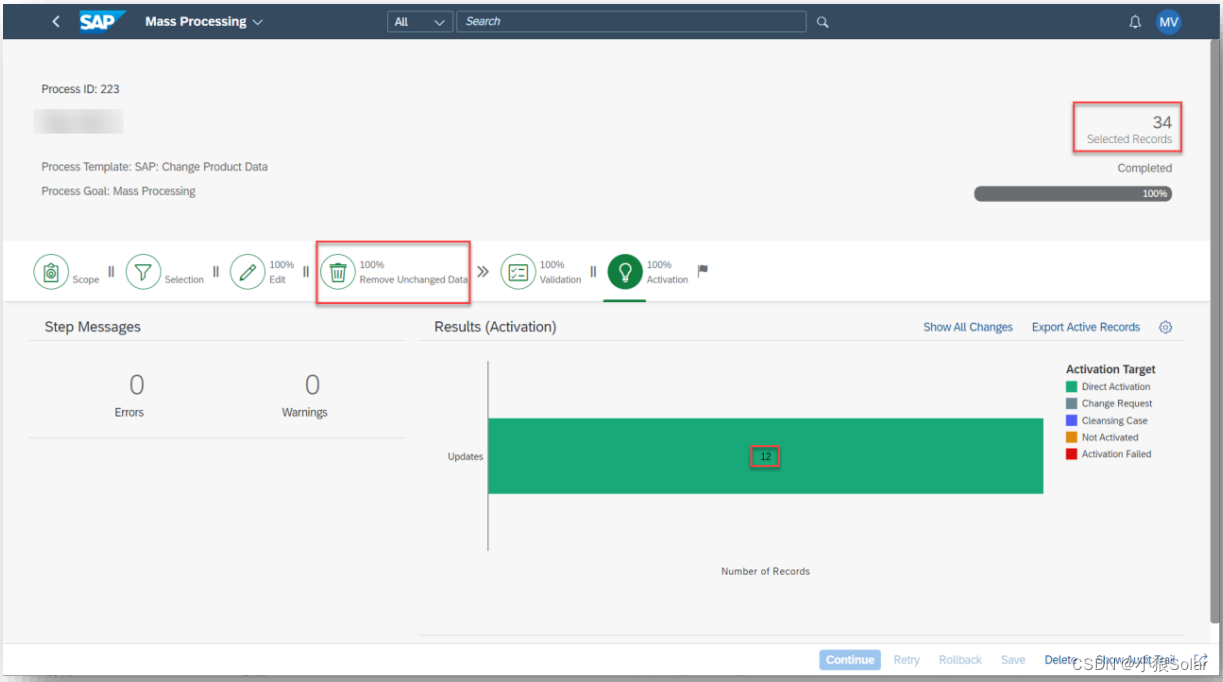Click the share icon in footer
The image size is (1223, 682).
tap(1201, 660)
